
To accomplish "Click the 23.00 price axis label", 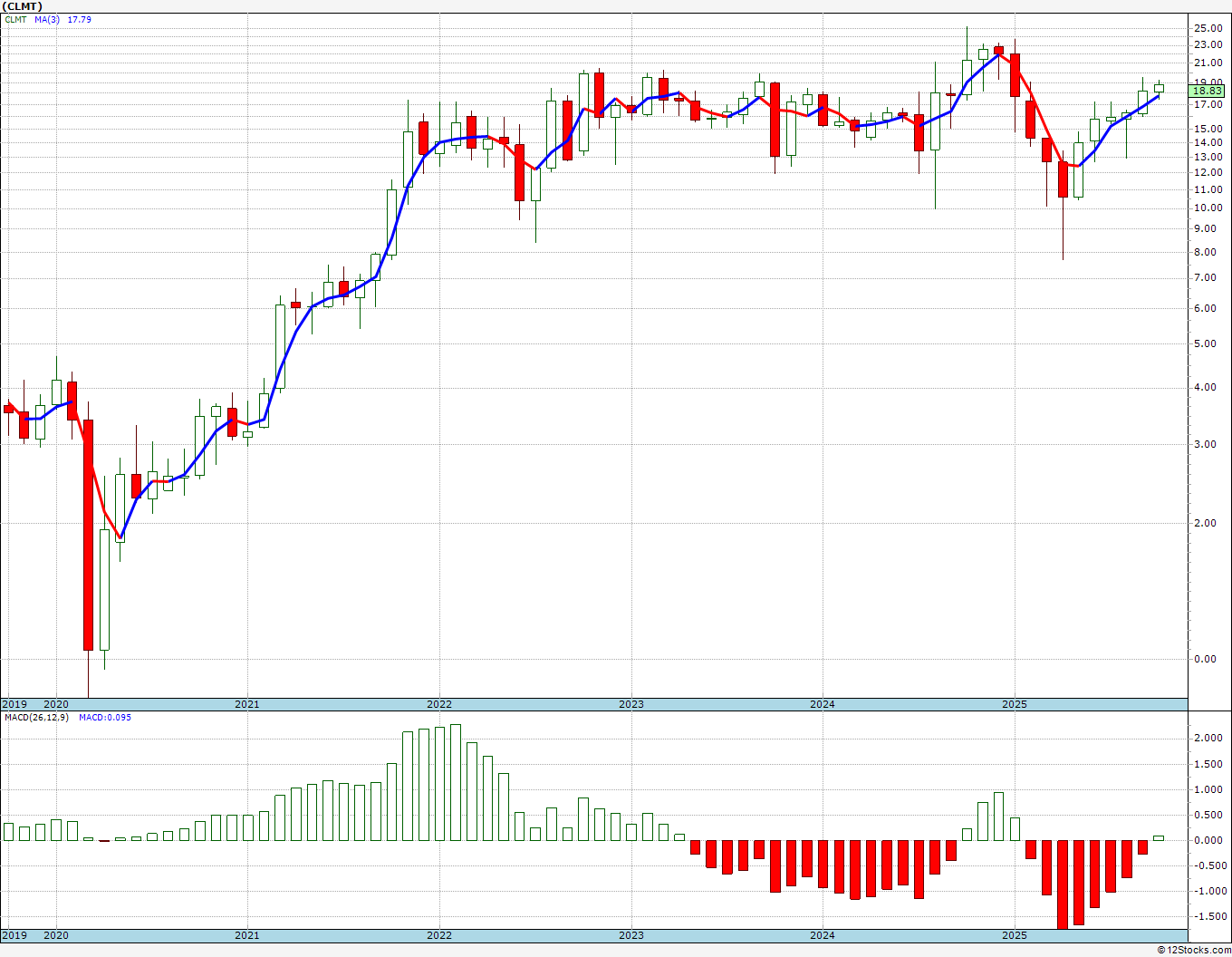I will [x=1208, y=44].
